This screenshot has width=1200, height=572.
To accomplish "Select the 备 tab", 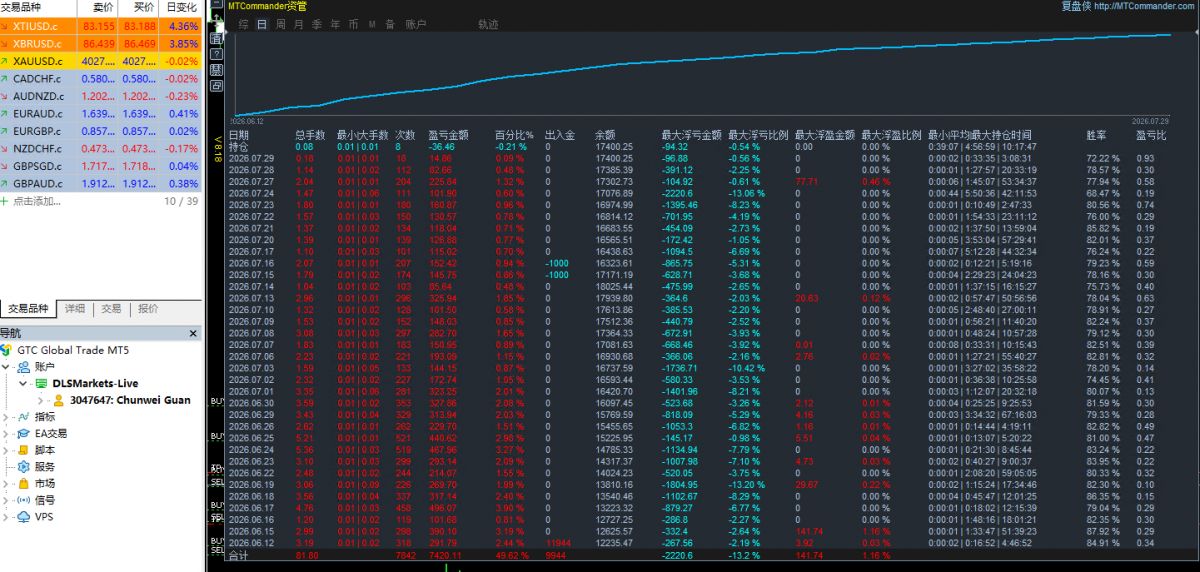I will 390,24.
